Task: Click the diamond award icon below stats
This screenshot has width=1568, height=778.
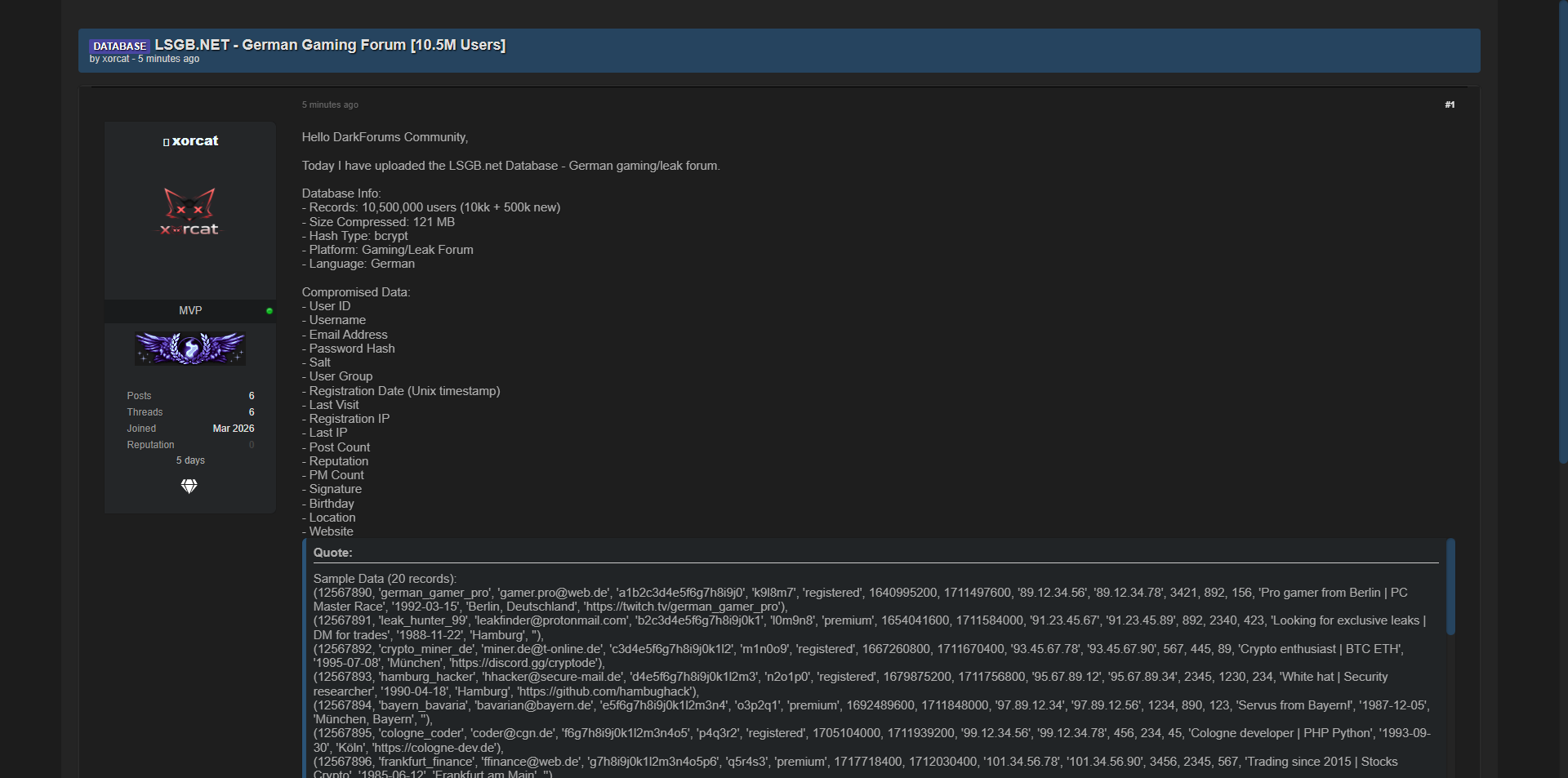Action: [189, 487]
